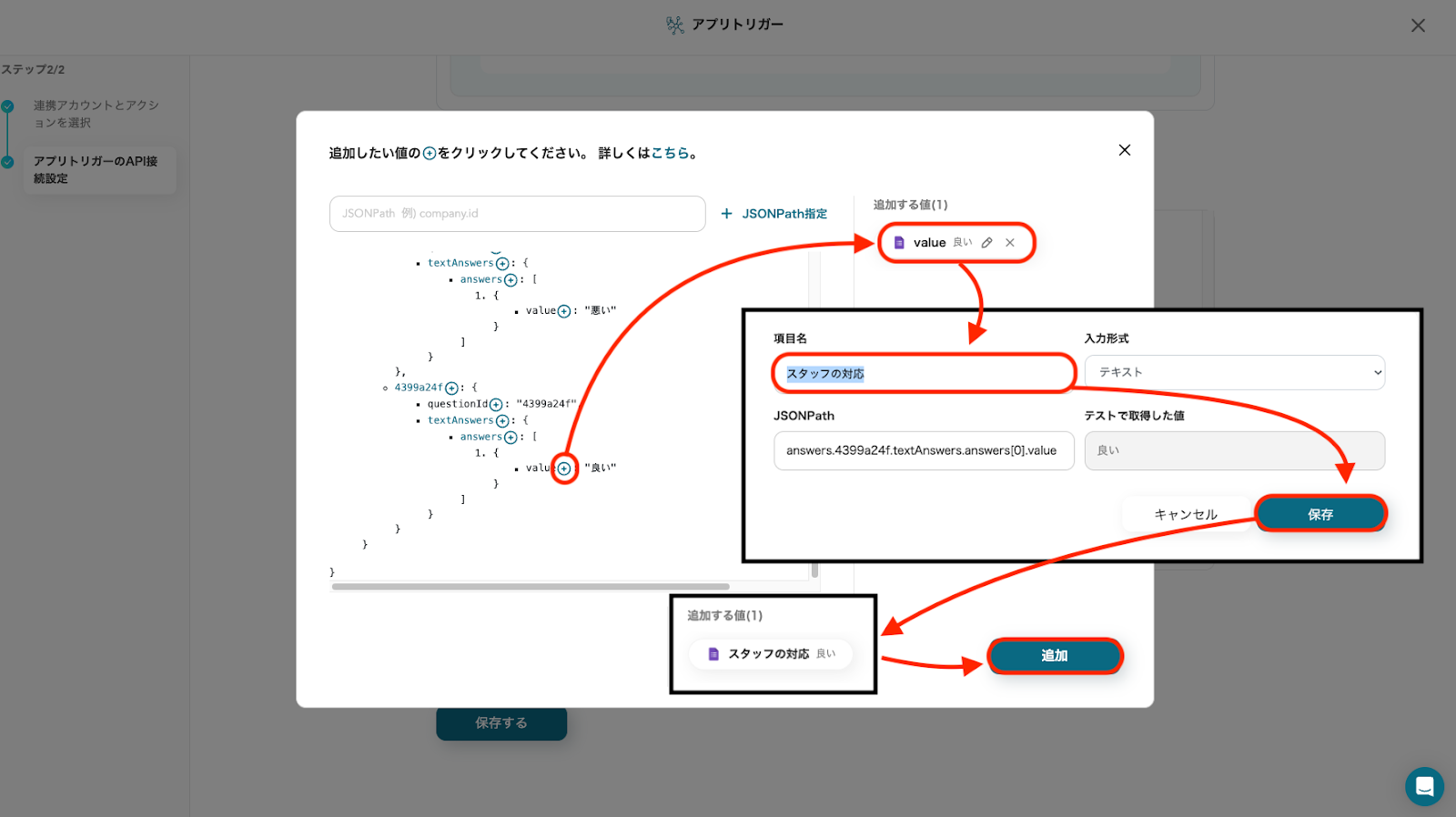Click the 追加 button
This screenshot has height=817, width=1456.
[x=1055, y=656]
